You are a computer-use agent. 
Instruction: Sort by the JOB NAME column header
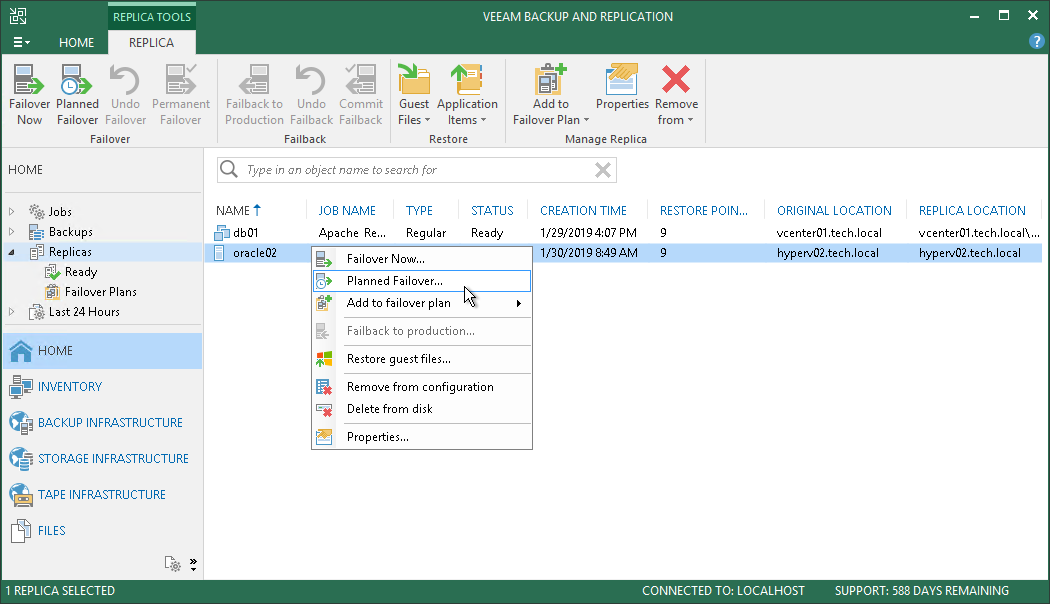pyautogui.click(x=347, y=210)
